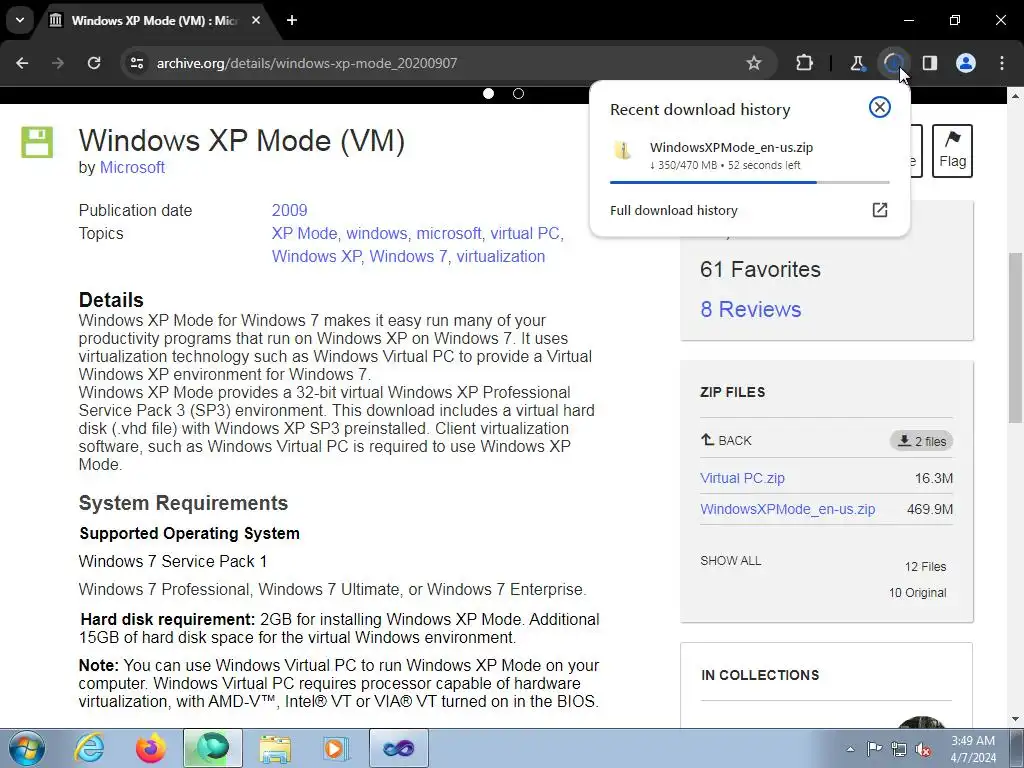The image size is (1024, 768).
Task: Flag this item
Action: [x=952, y=151]
